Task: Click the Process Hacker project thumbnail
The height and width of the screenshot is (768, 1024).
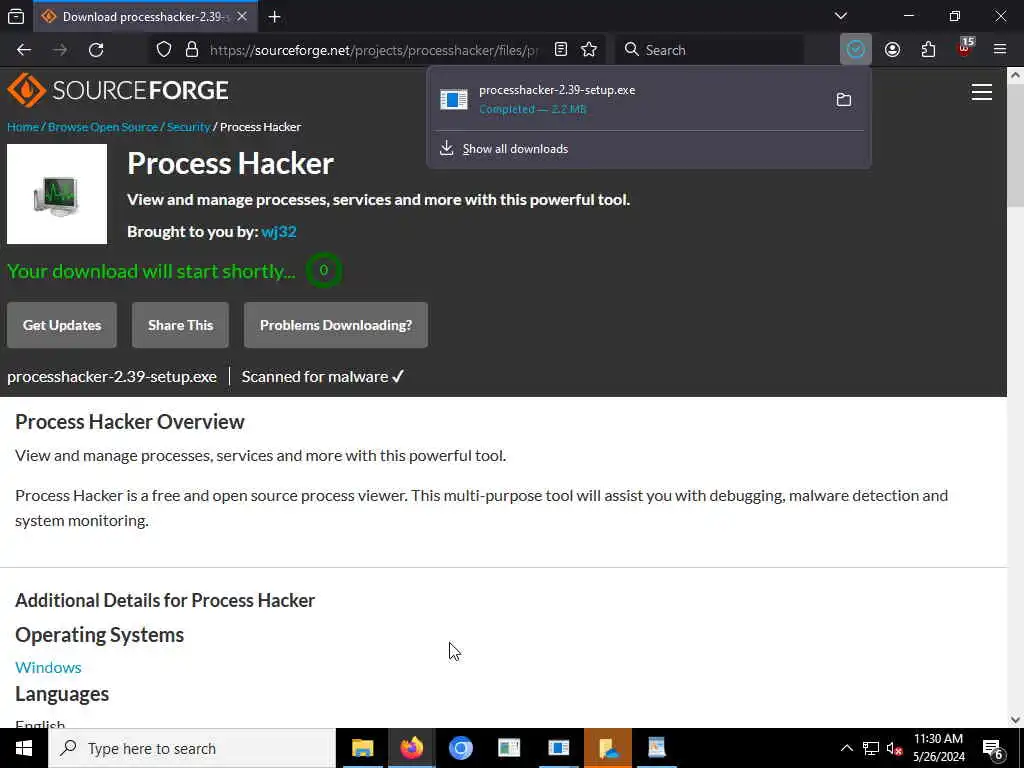Action: tap(57, 194)
